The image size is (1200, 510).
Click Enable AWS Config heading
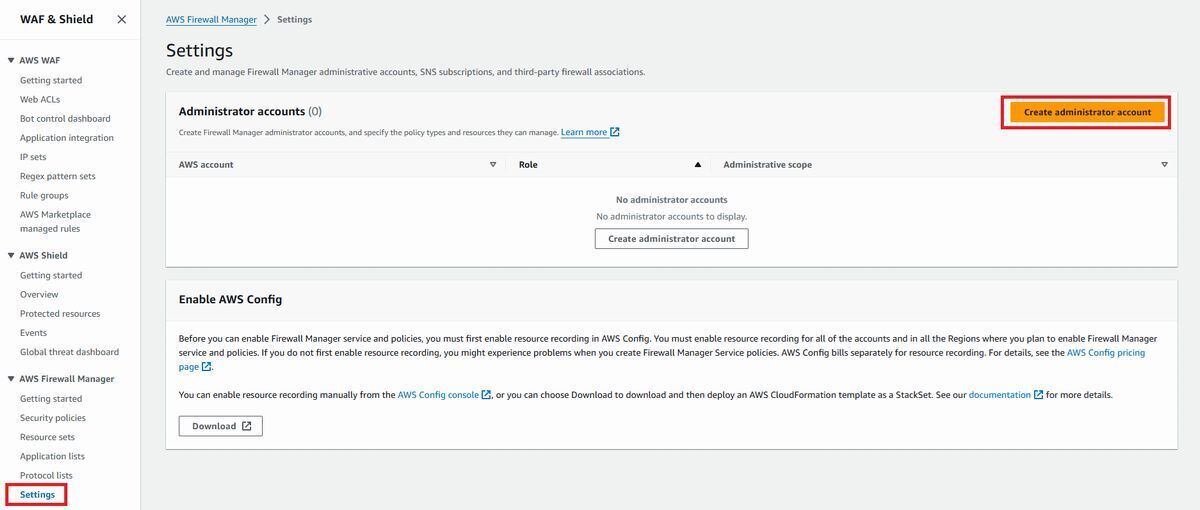point(230,299)
